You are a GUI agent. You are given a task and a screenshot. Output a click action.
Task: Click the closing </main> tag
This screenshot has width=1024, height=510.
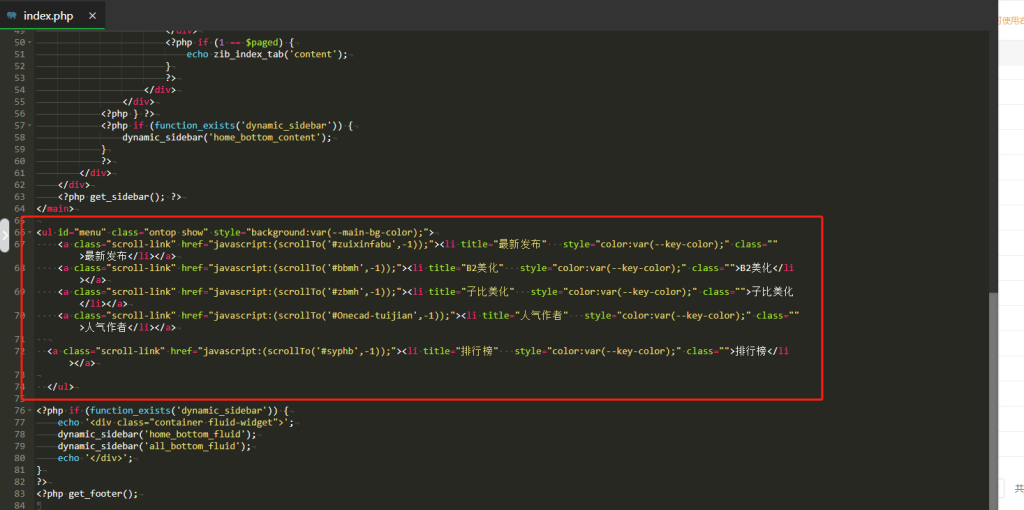tap(53, 208)
